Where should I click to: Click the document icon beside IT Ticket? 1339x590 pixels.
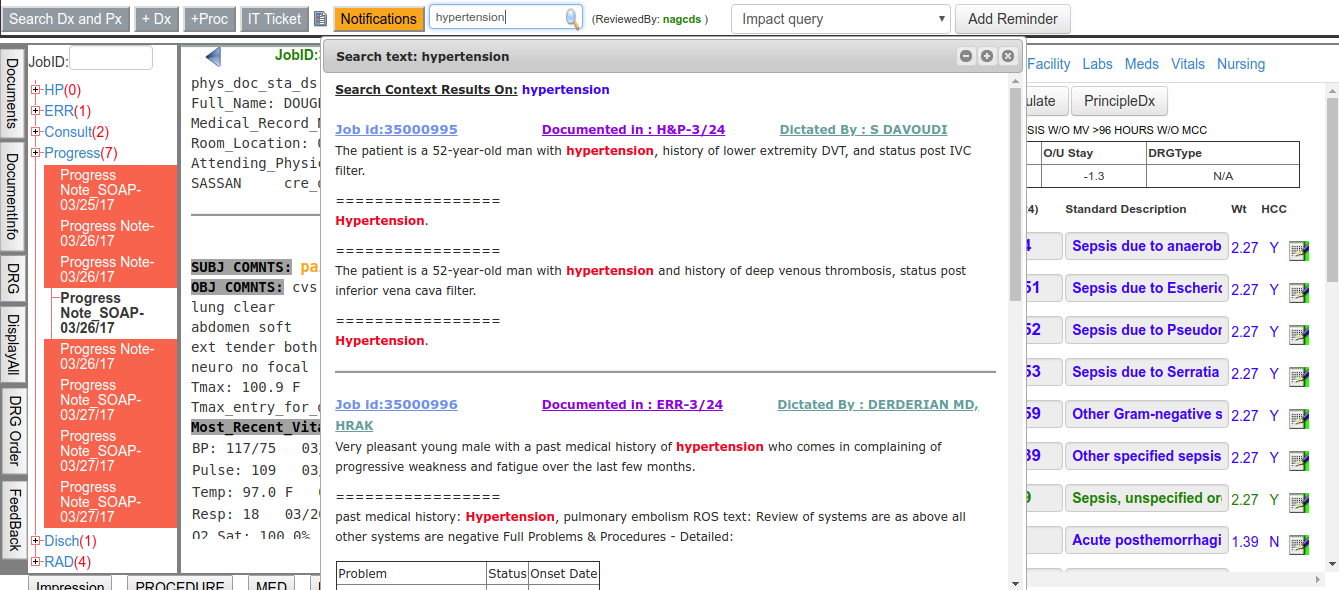tap(320, 19)
